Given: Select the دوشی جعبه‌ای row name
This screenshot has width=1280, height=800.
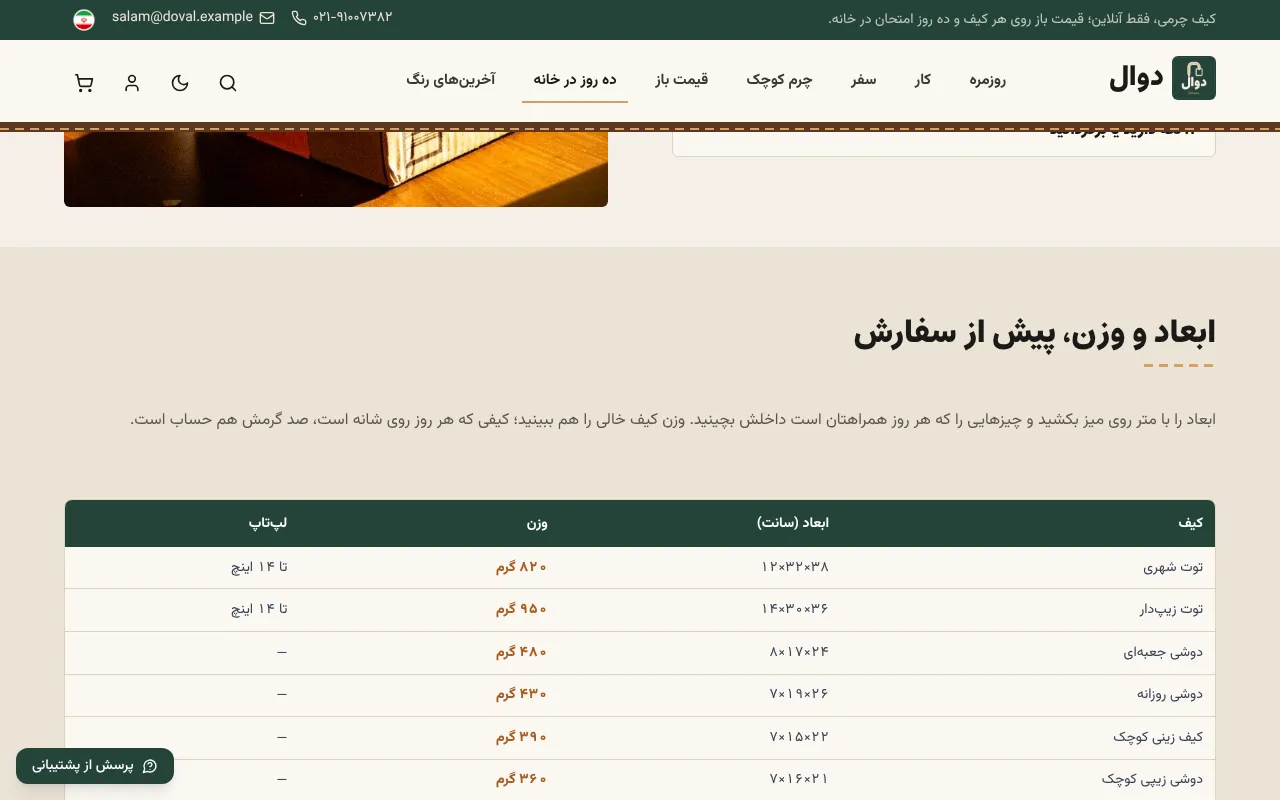Looking at the screenshot, I should coord(1163,652).
